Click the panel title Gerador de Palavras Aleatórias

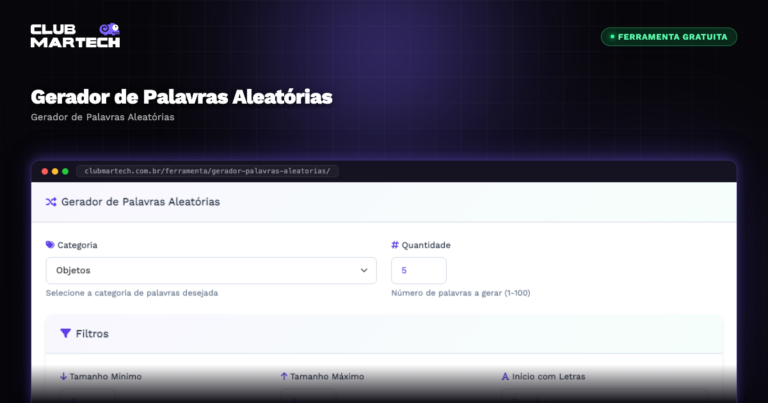click(x=141, y=202)
